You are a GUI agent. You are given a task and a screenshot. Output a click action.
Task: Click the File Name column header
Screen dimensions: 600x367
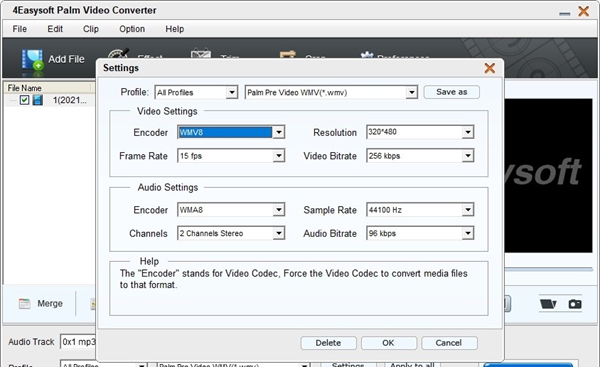[49, 88]
